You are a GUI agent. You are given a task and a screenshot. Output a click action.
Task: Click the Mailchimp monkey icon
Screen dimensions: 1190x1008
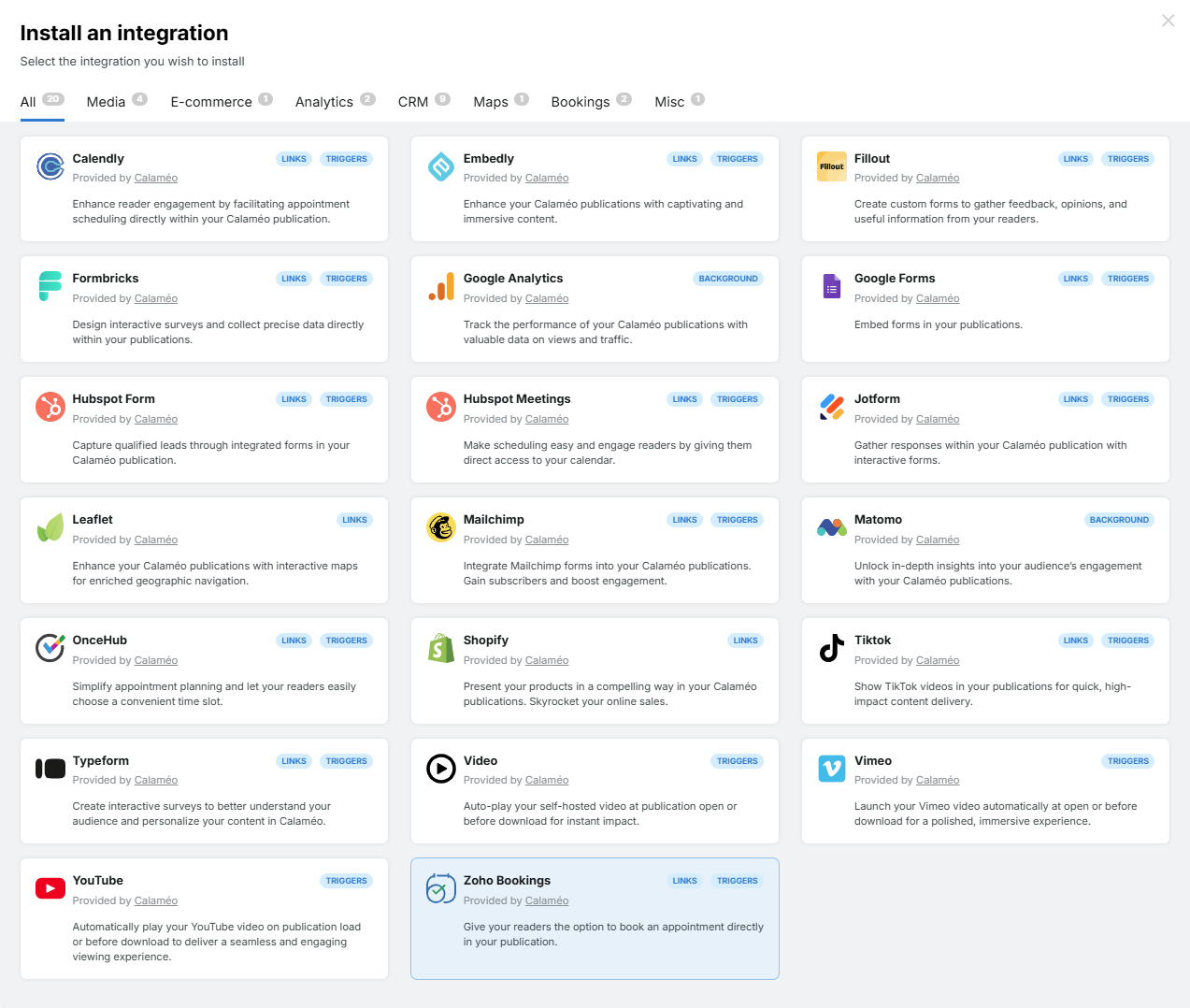click(x=440, y=527)
